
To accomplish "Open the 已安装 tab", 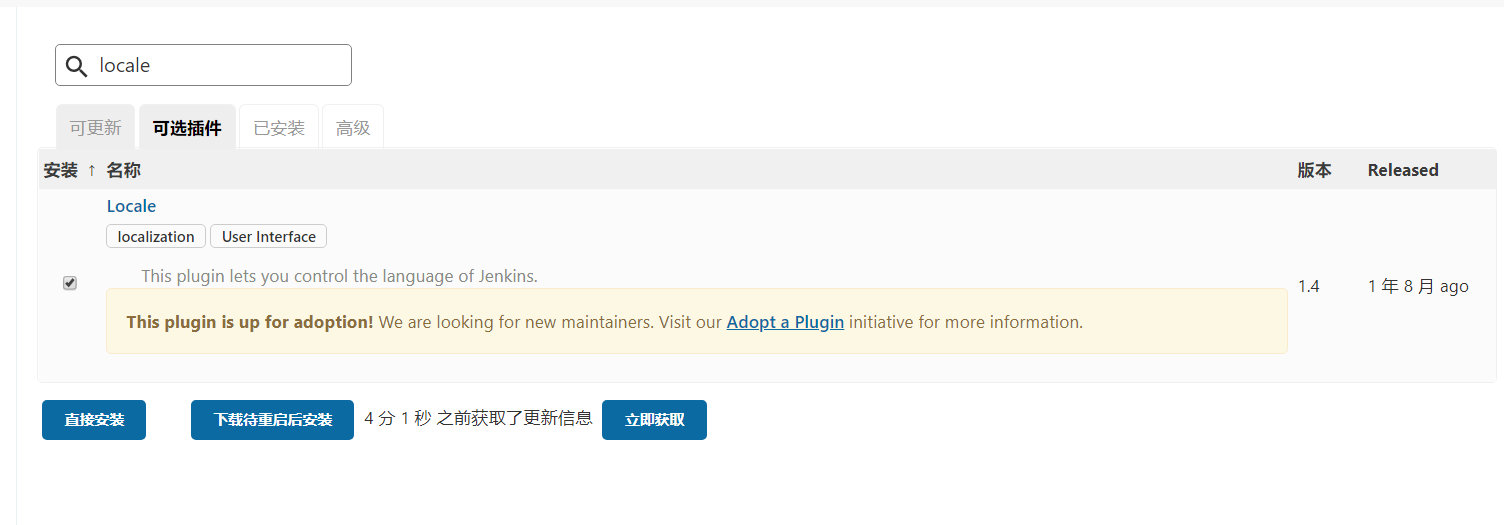I will point(279,128).
